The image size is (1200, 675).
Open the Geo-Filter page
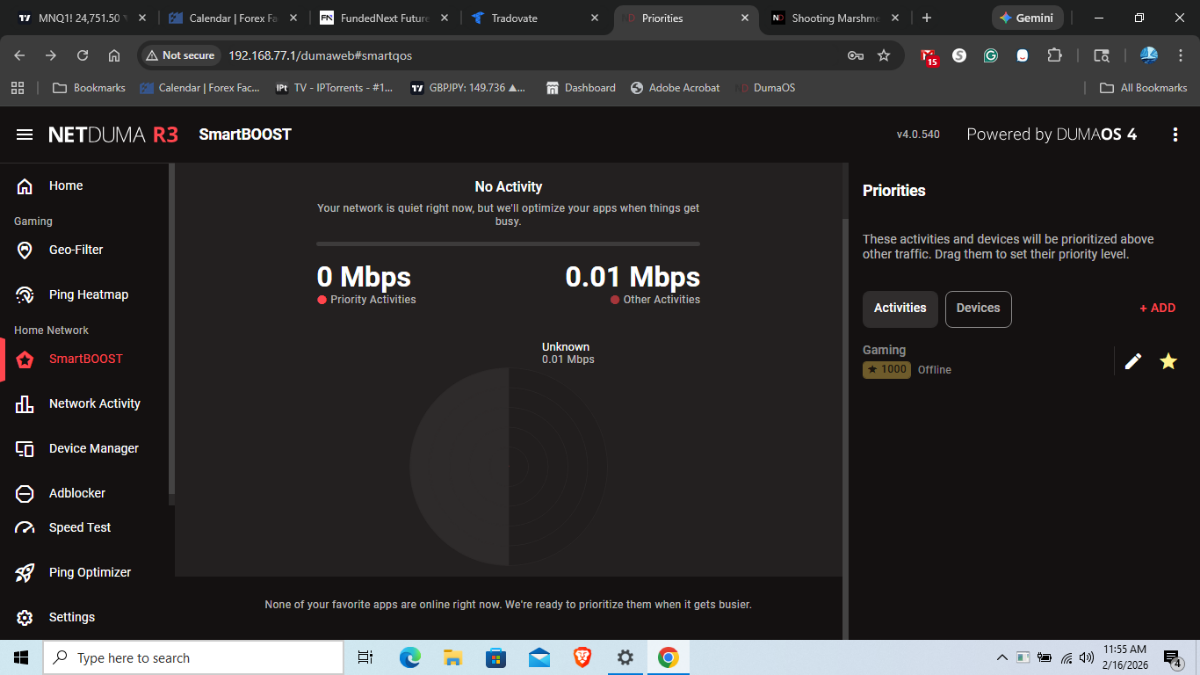75,250
